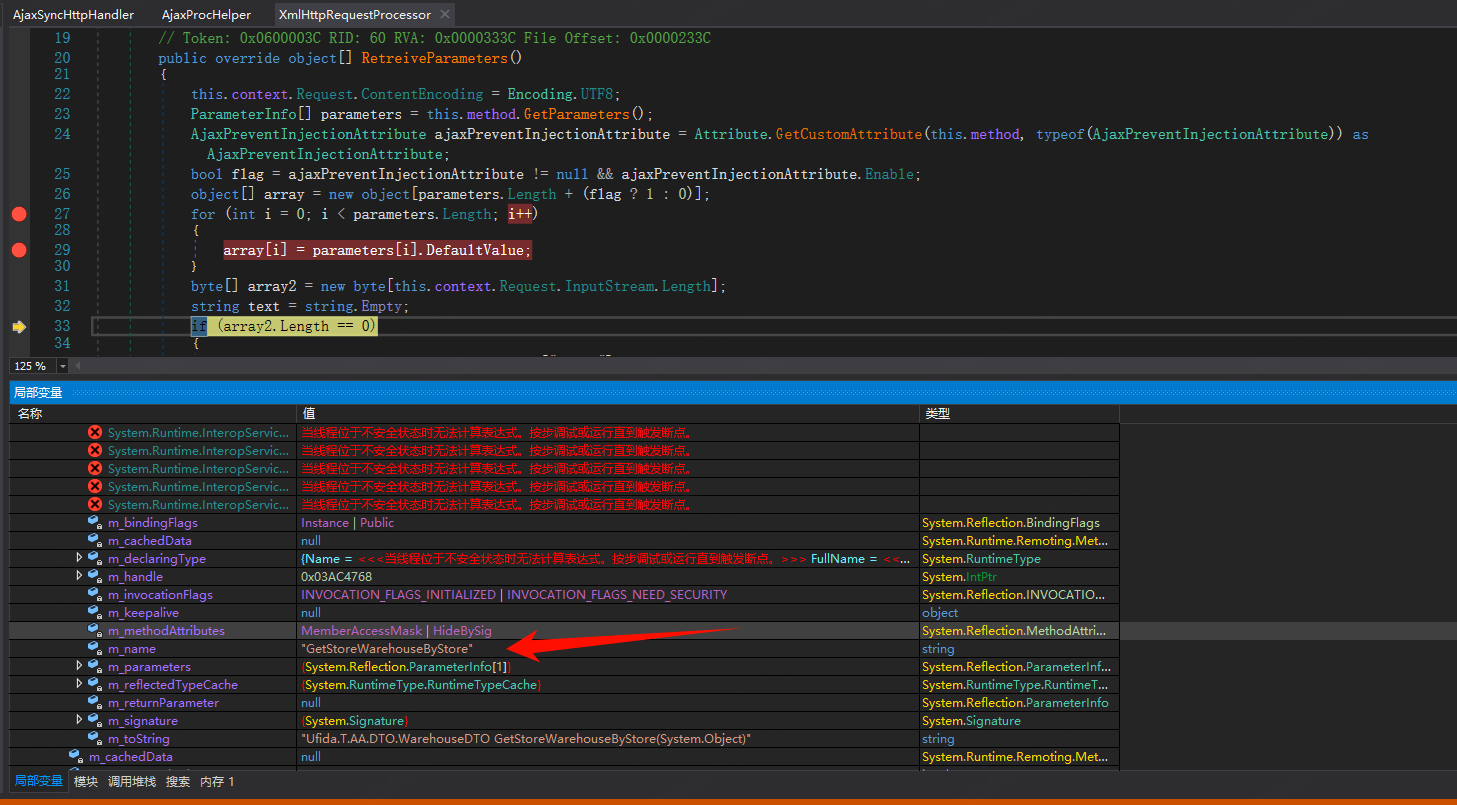1457x805 pixels.
Task: Click the field icon beside m_invocationFlags
Action: pos(94,595)
